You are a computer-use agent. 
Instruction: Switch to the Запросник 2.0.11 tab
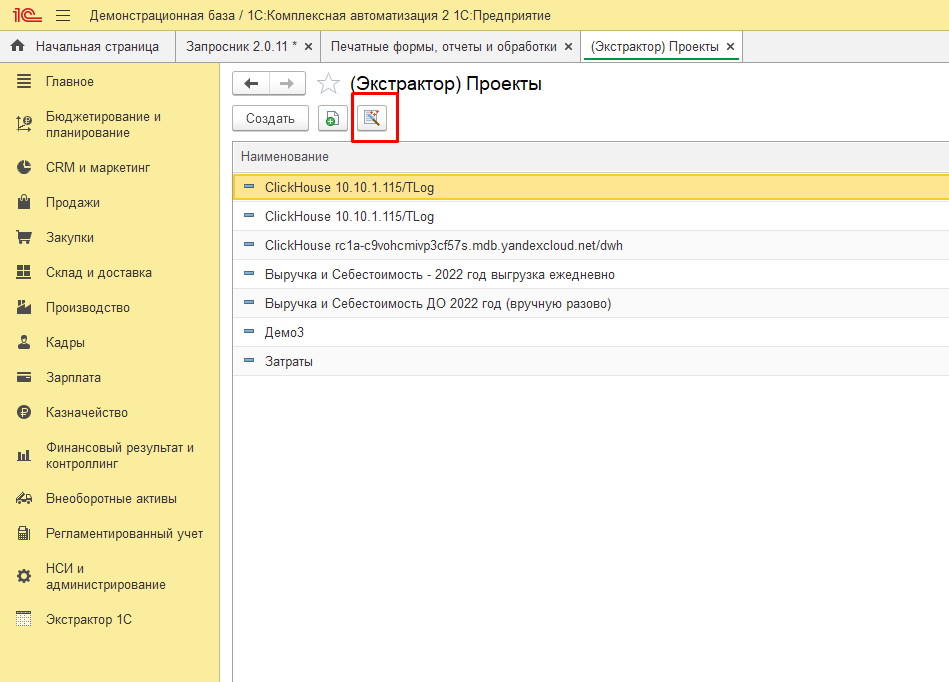coord(240,46)
